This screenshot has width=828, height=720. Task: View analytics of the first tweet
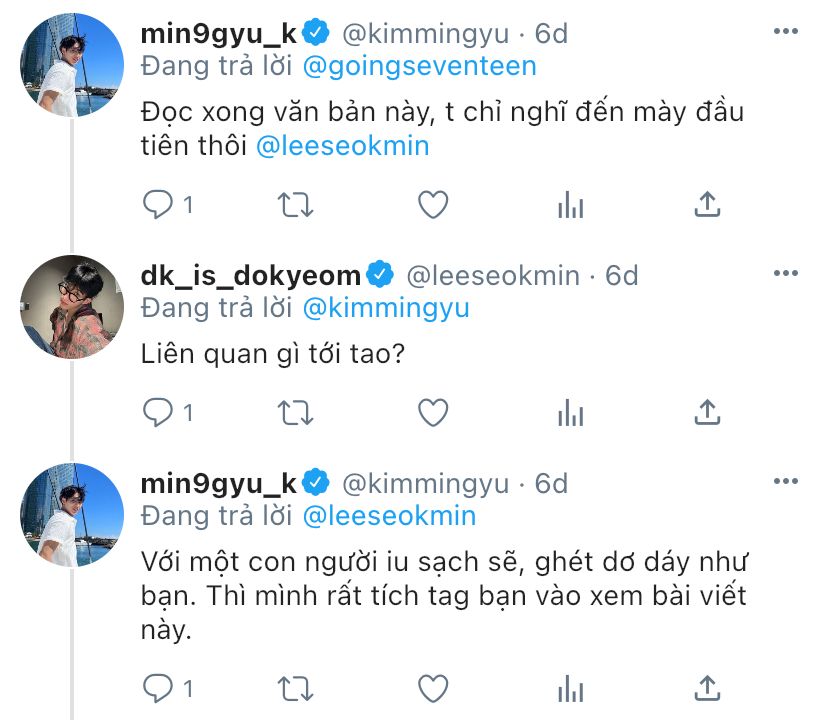point(570,204)
